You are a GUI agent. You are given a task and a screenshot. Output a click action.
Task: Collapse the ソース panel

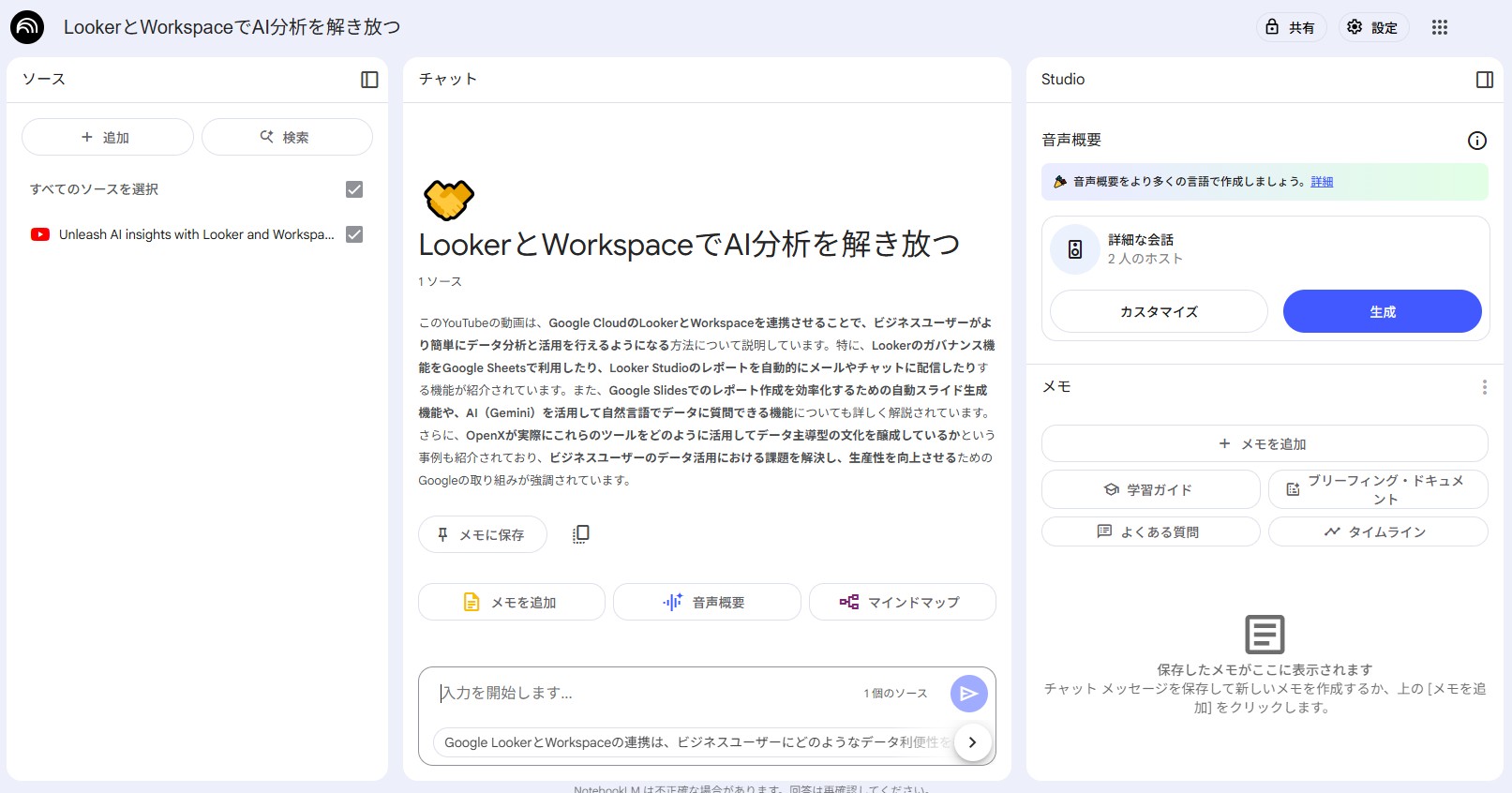tap(369, 80)
